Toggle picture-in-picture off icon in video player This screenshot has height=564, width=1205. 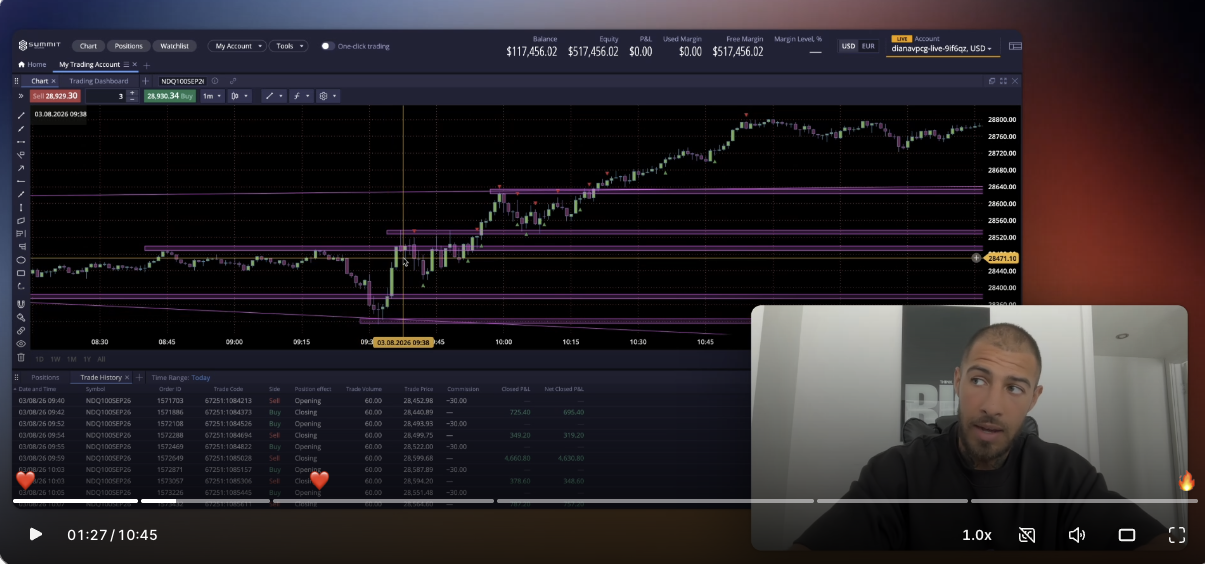tap(1027, 535)
